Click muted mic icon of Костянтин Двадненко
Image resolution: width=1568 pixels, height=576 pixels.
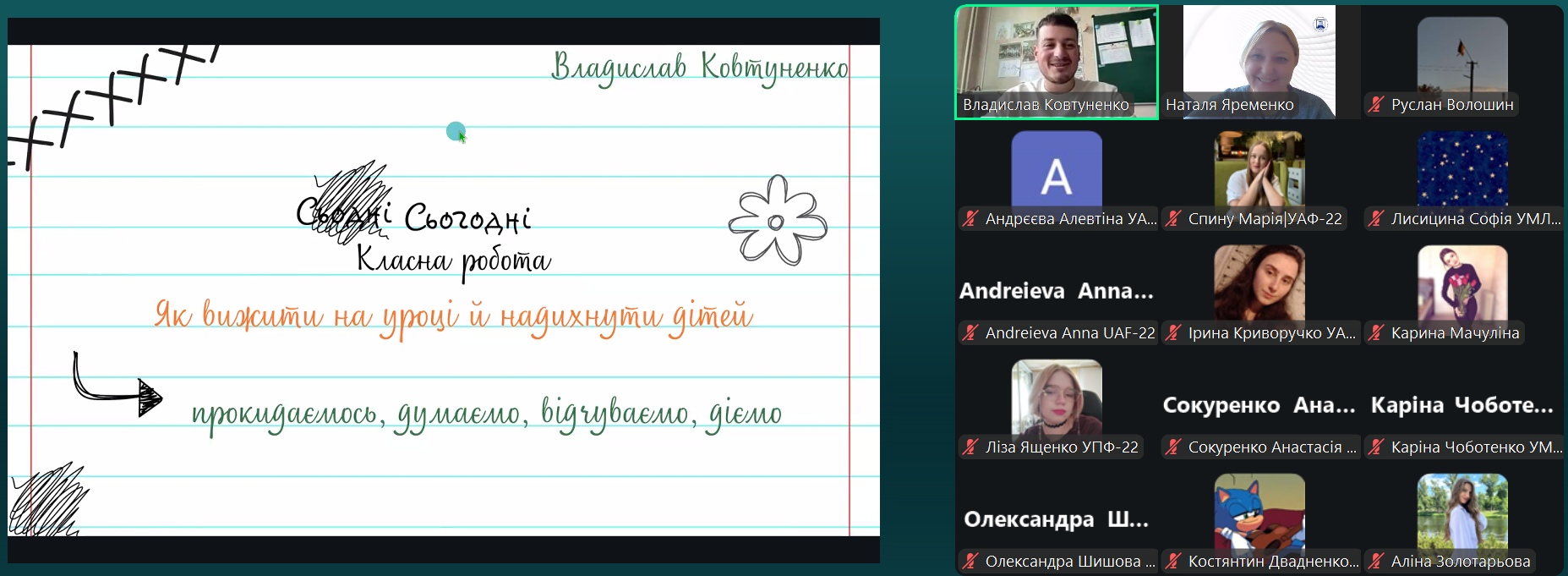coord(1173,562)
